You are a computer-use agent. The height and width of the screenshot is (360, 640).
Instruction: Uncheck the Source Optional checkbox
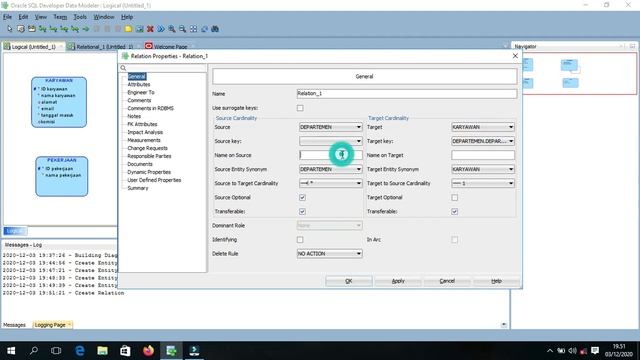[302, 198]
